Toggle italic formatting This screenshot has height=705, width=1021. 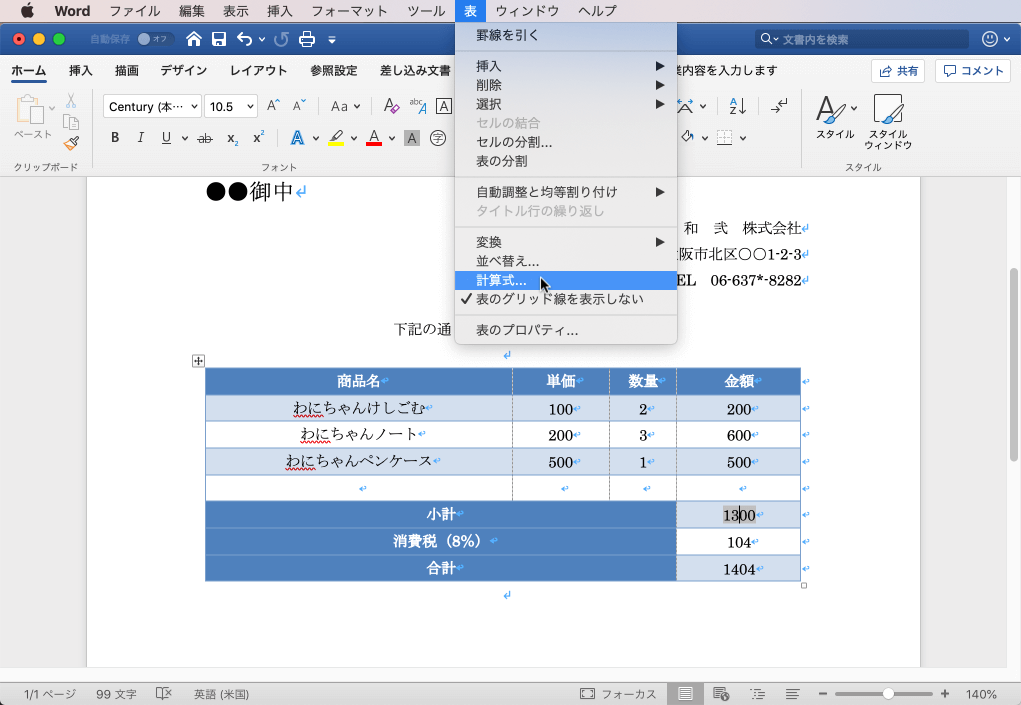point(141,137)
